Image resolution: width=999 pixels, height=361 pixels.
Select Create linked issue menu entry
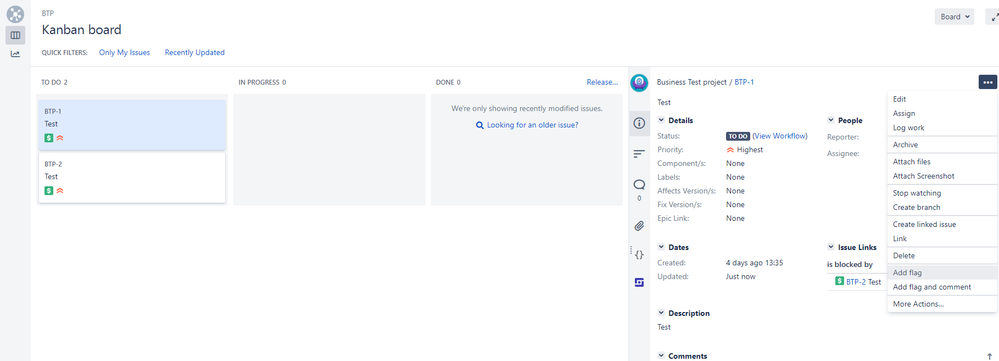942,224
